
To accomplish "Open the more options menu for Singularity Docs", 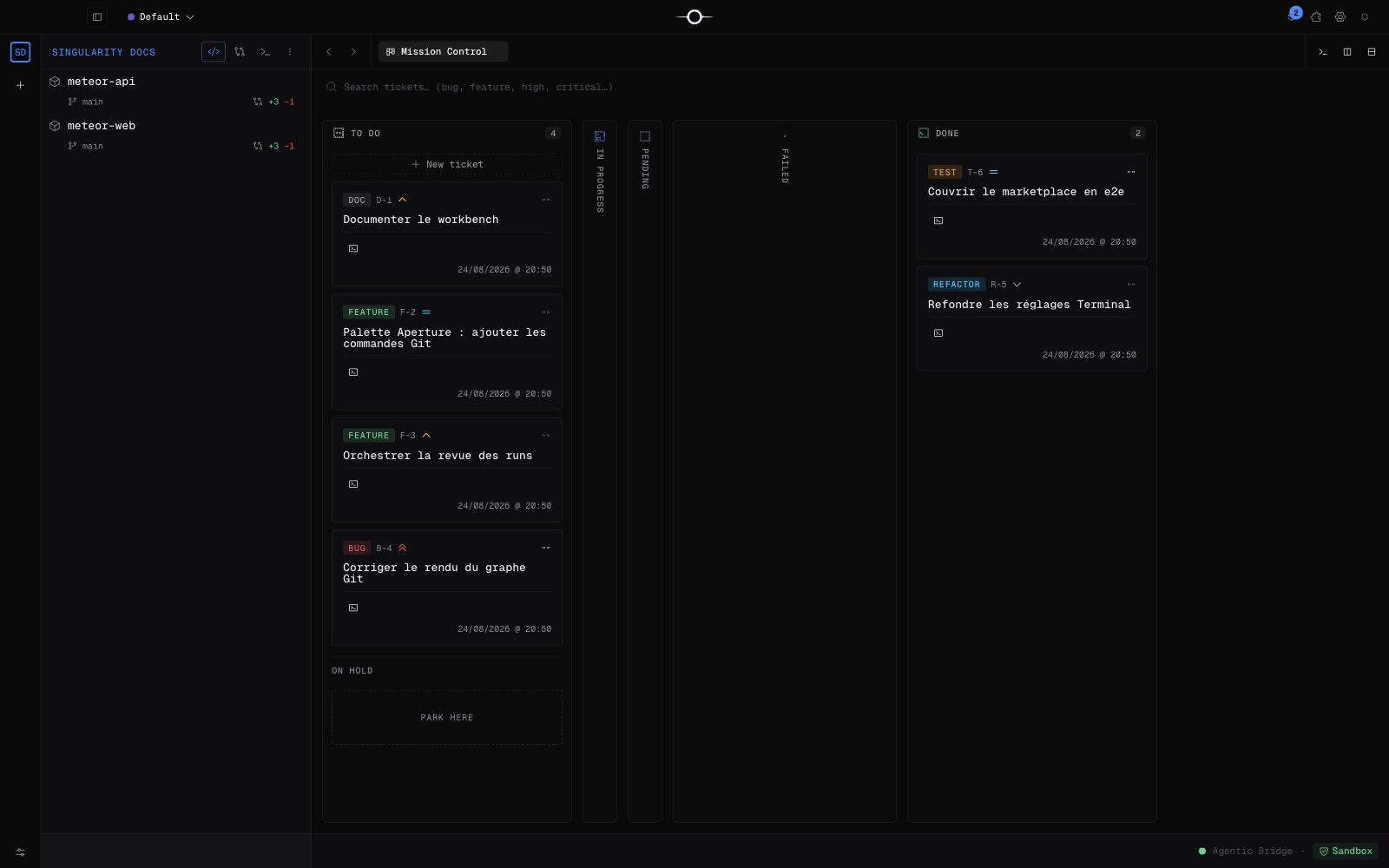I will [x=290, y=52].
